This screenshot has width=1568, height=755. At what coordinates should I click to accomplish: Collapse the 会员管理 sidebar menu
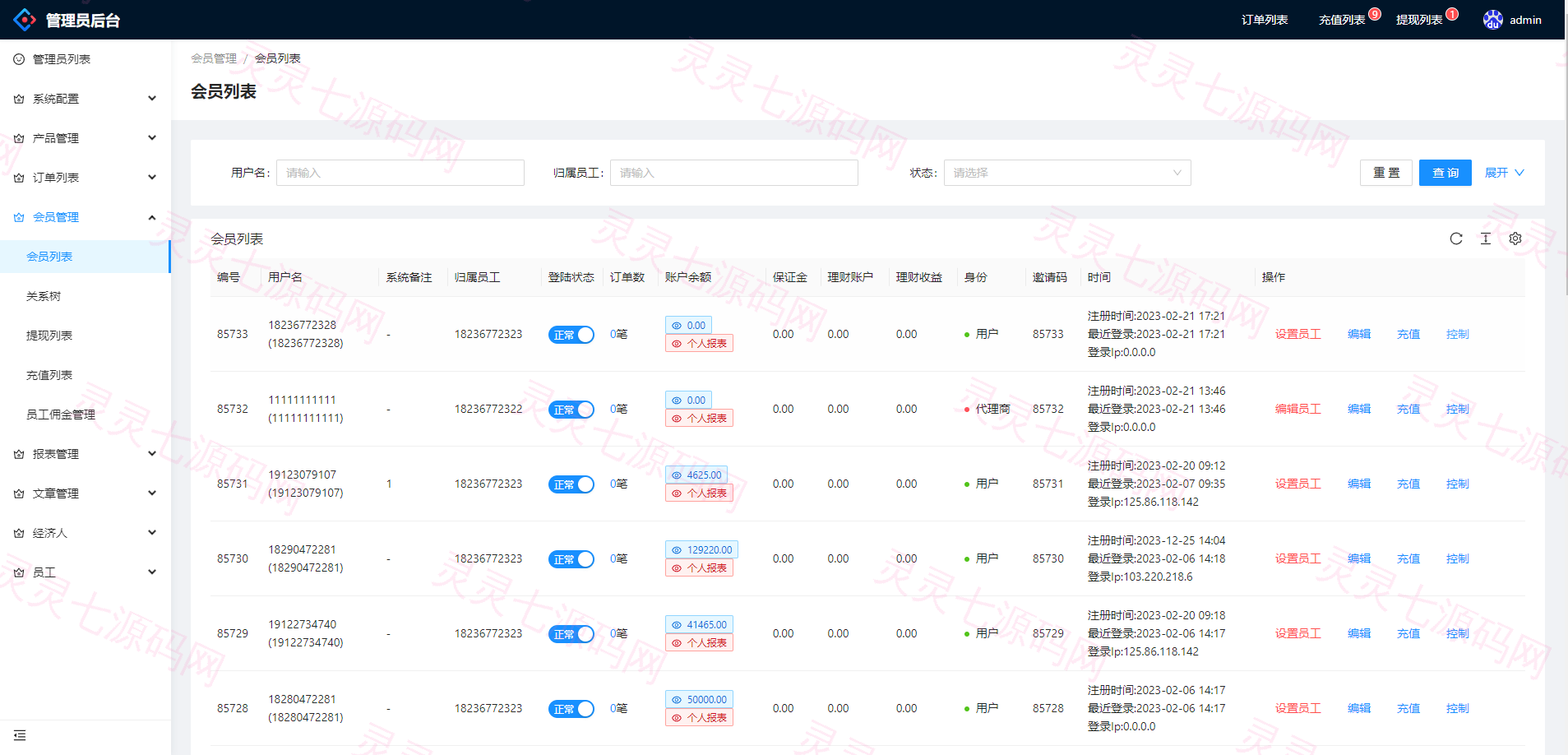[x=86, y=217]
